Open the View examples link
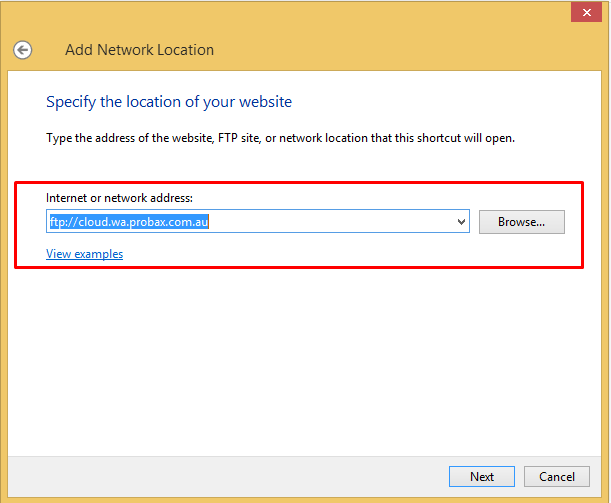This screenshot has height=503, width=611. pyautogui.click(x=85, y=254)
